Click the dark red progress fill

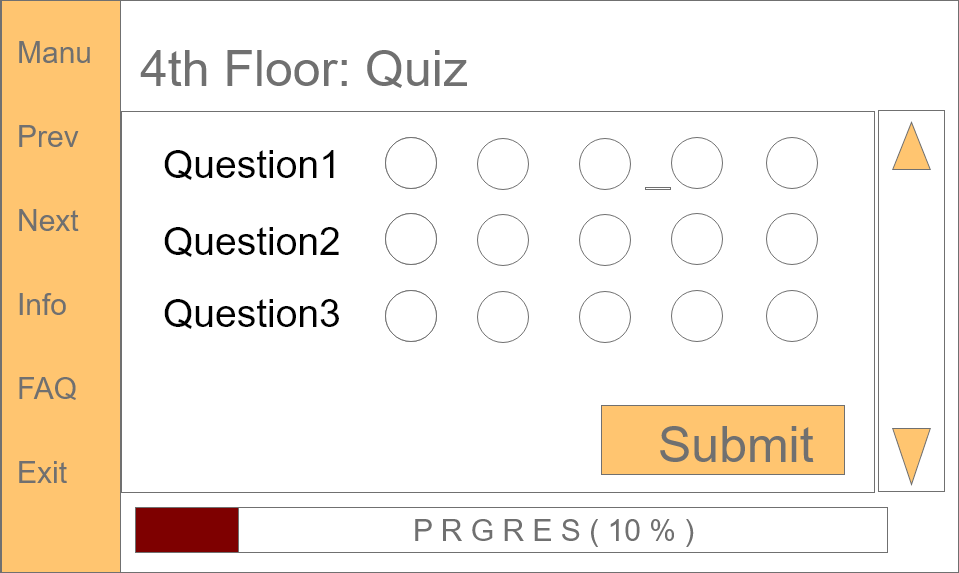tap(187, 530)
